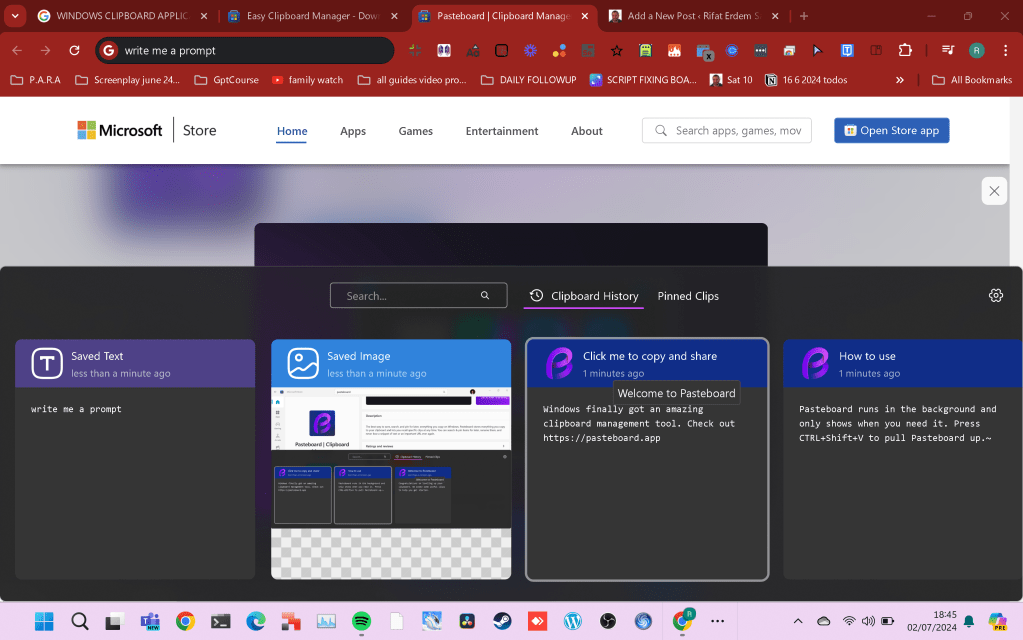Viewport: 1023px width, 640px height.
Task: Click the three colored dots extension icon
Action: click(x=559, y=50)
